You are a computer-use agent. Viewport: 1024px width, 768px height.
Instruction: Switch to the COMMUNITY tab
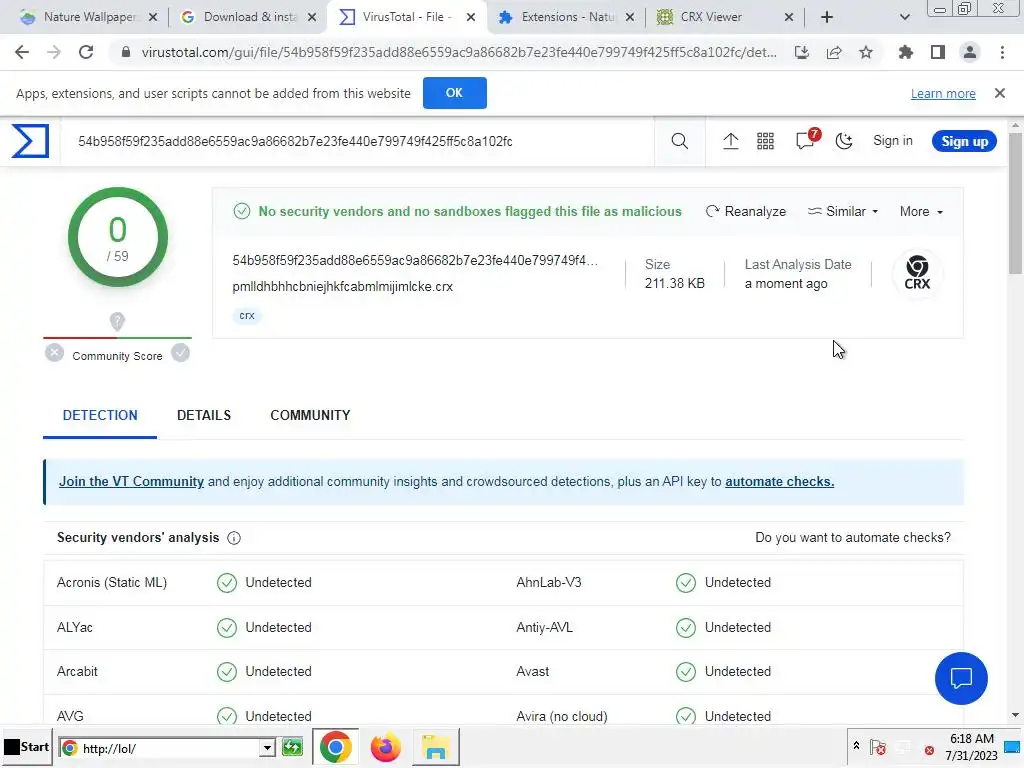[310, 415]
